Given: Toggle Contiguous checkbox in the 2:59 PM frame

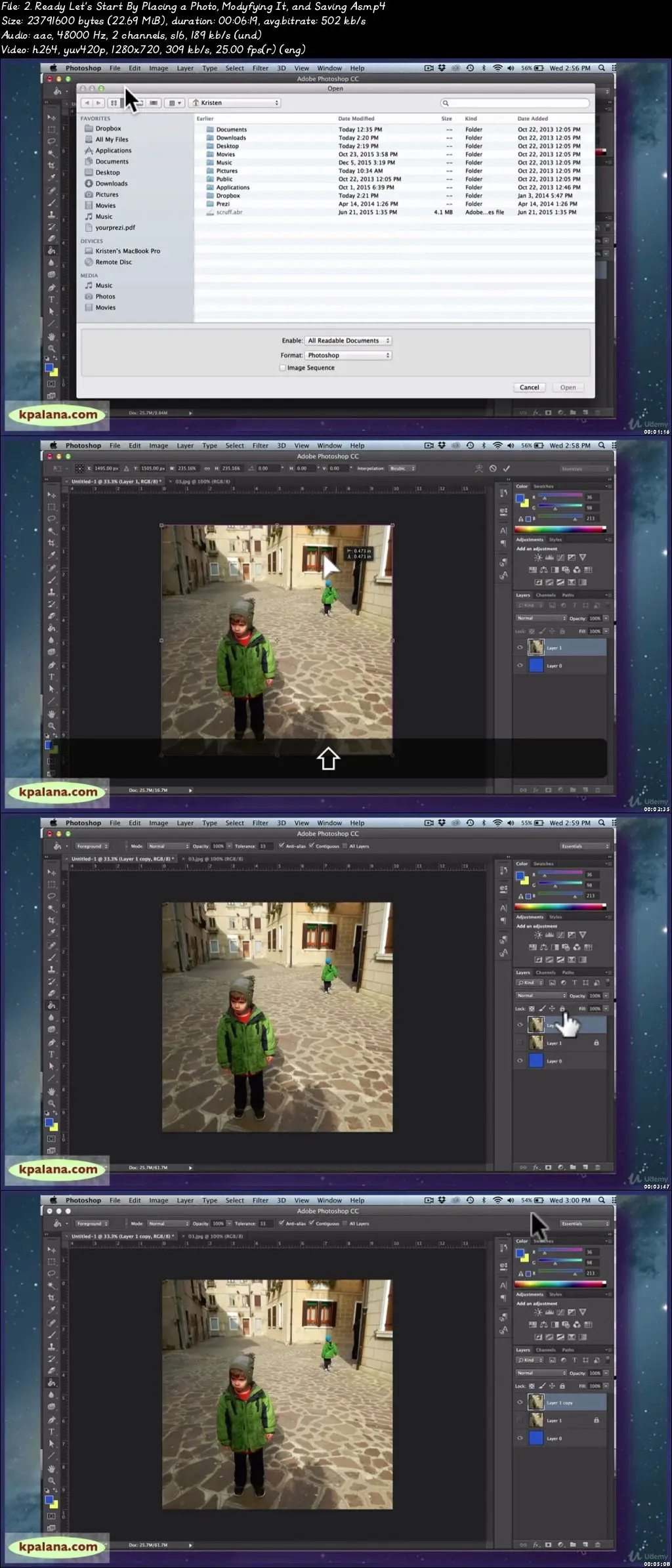Looking at the screenshot, I should [x=312, y=846].
